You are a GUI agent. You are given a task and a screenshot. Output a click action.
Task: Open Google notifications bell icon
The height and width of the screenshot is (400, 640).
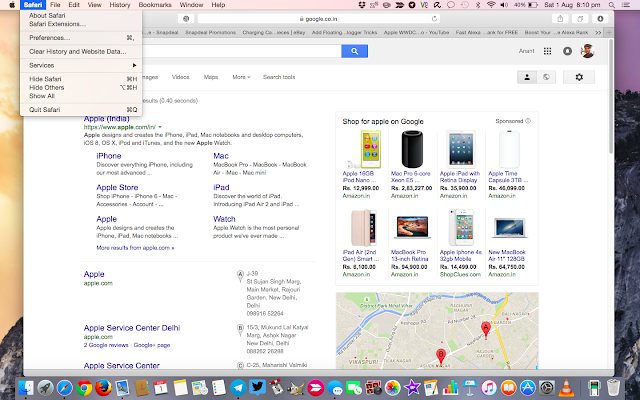pyautogui.click(x=567, y=51)
